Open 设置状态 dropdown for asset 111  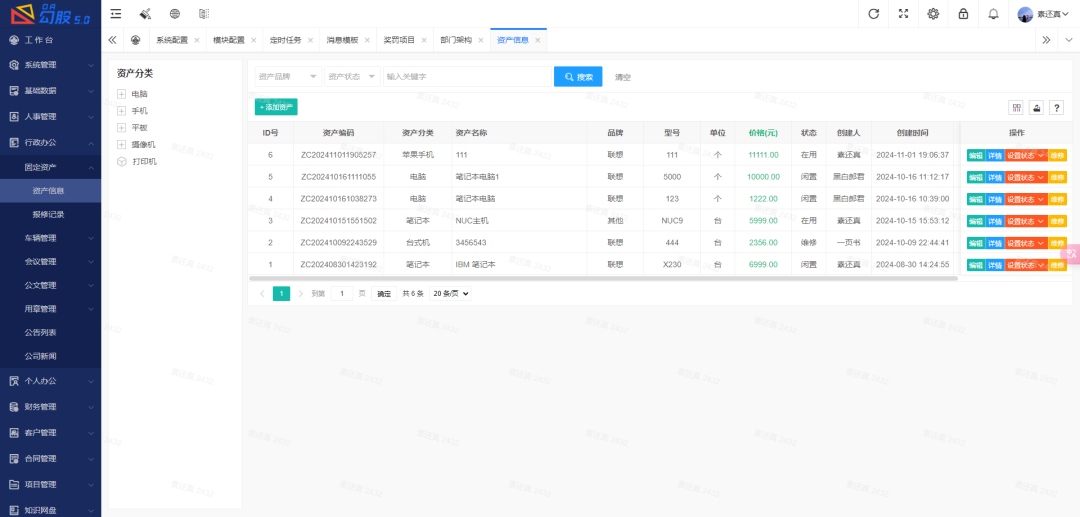pos(1026,155)
